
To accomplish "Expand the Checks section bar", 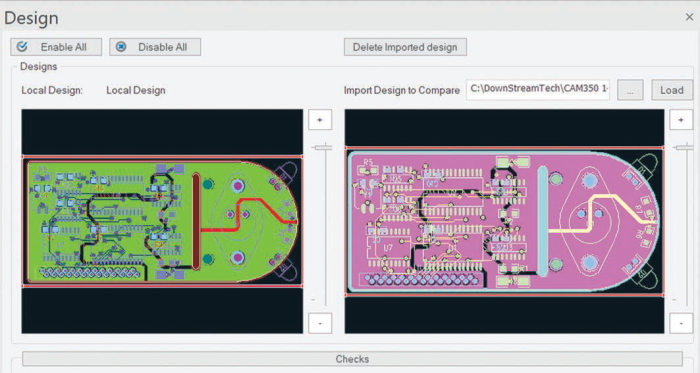I will [x=352, y=359].
